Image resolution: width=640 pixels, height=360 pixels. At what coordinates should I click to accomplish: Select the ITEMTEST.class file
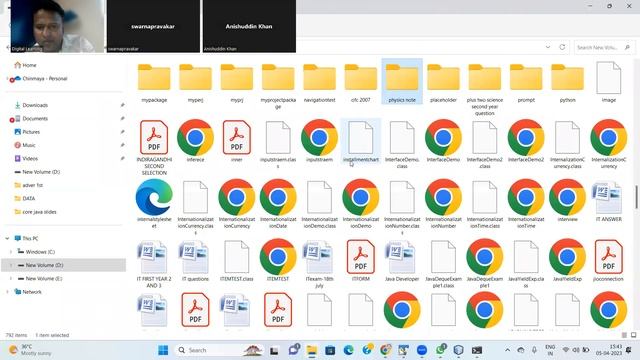(237, 260)
